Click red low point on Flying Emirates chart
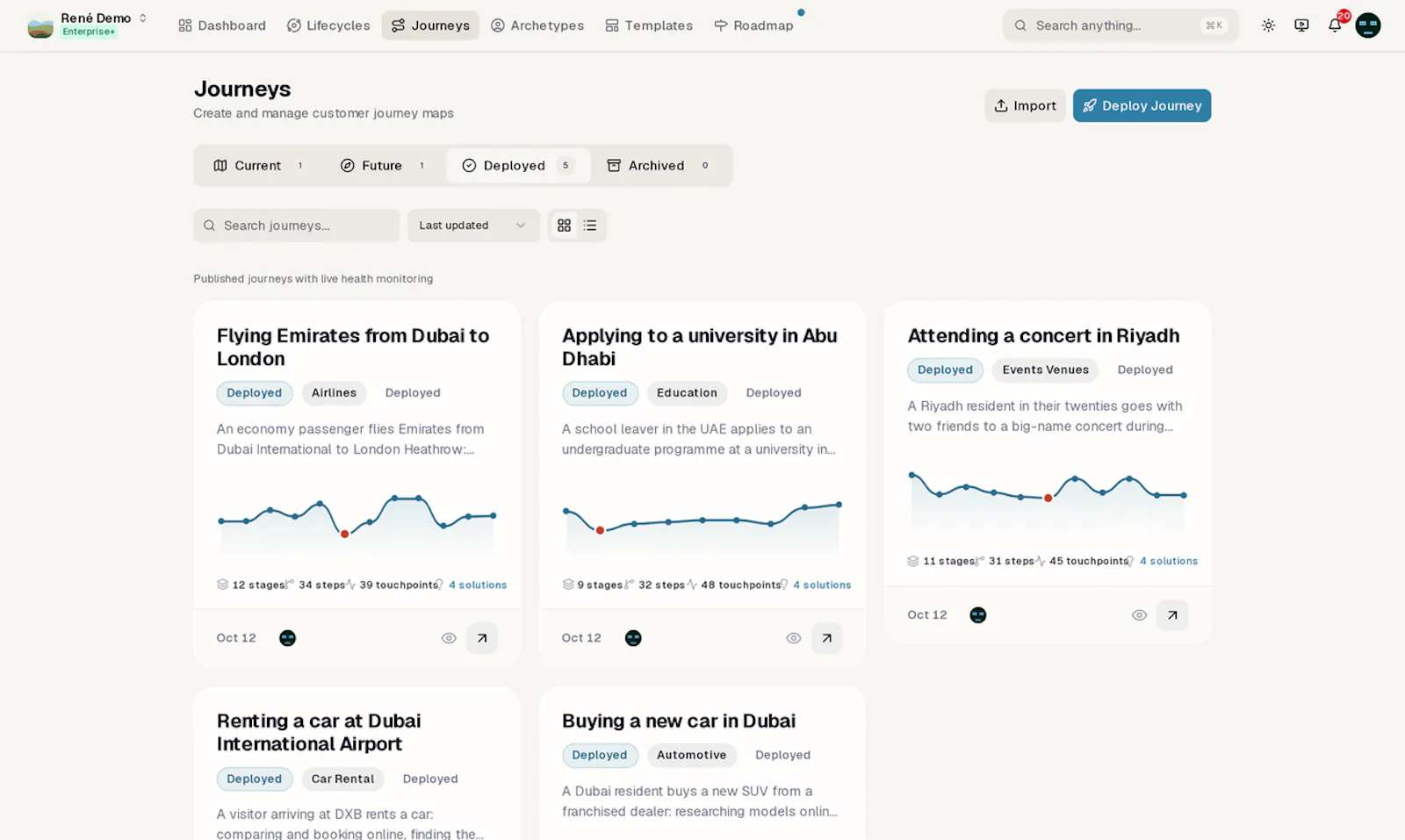Screen dimensions: 1405x840 pyautogui.click(x=344, y=534)
